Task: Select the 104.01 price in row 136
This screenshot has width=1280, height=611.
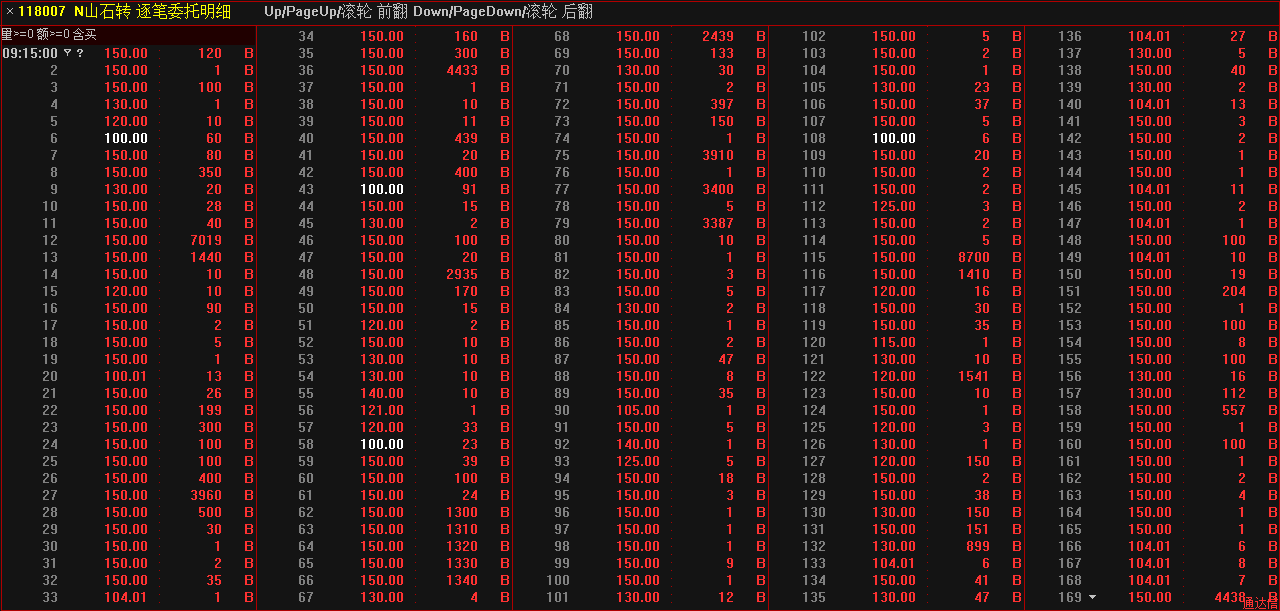Action: coord(1150,36)
